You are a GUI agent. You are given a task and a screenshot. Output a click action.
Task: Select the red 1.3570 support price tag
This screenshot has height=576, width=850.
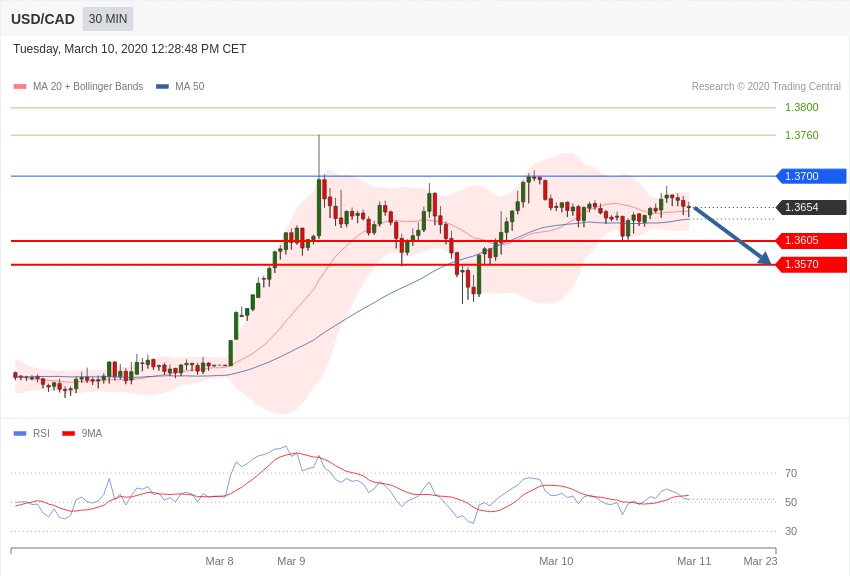811,264
